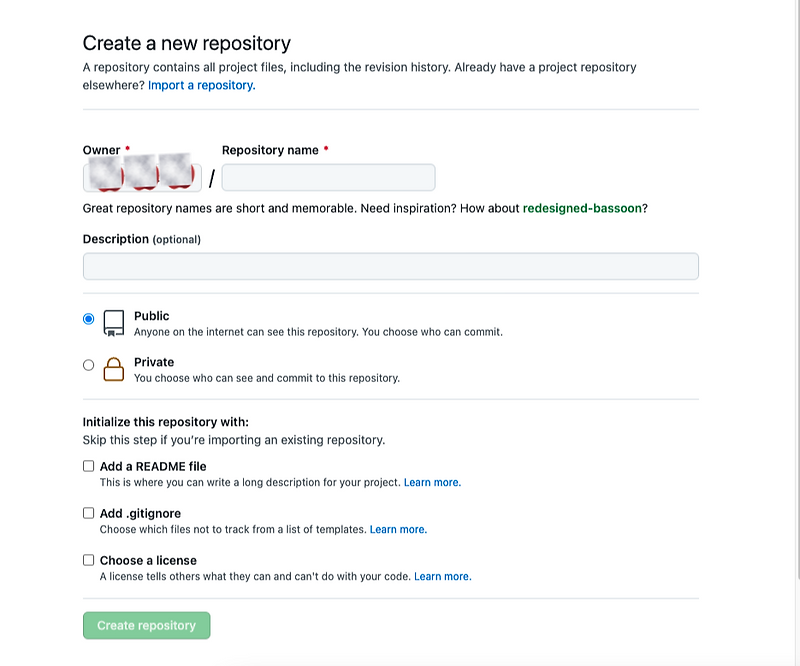The height and width of the screenshot is (666, 800).
Task: Check the "Choose a license" option
Action: tap(89, 559)
